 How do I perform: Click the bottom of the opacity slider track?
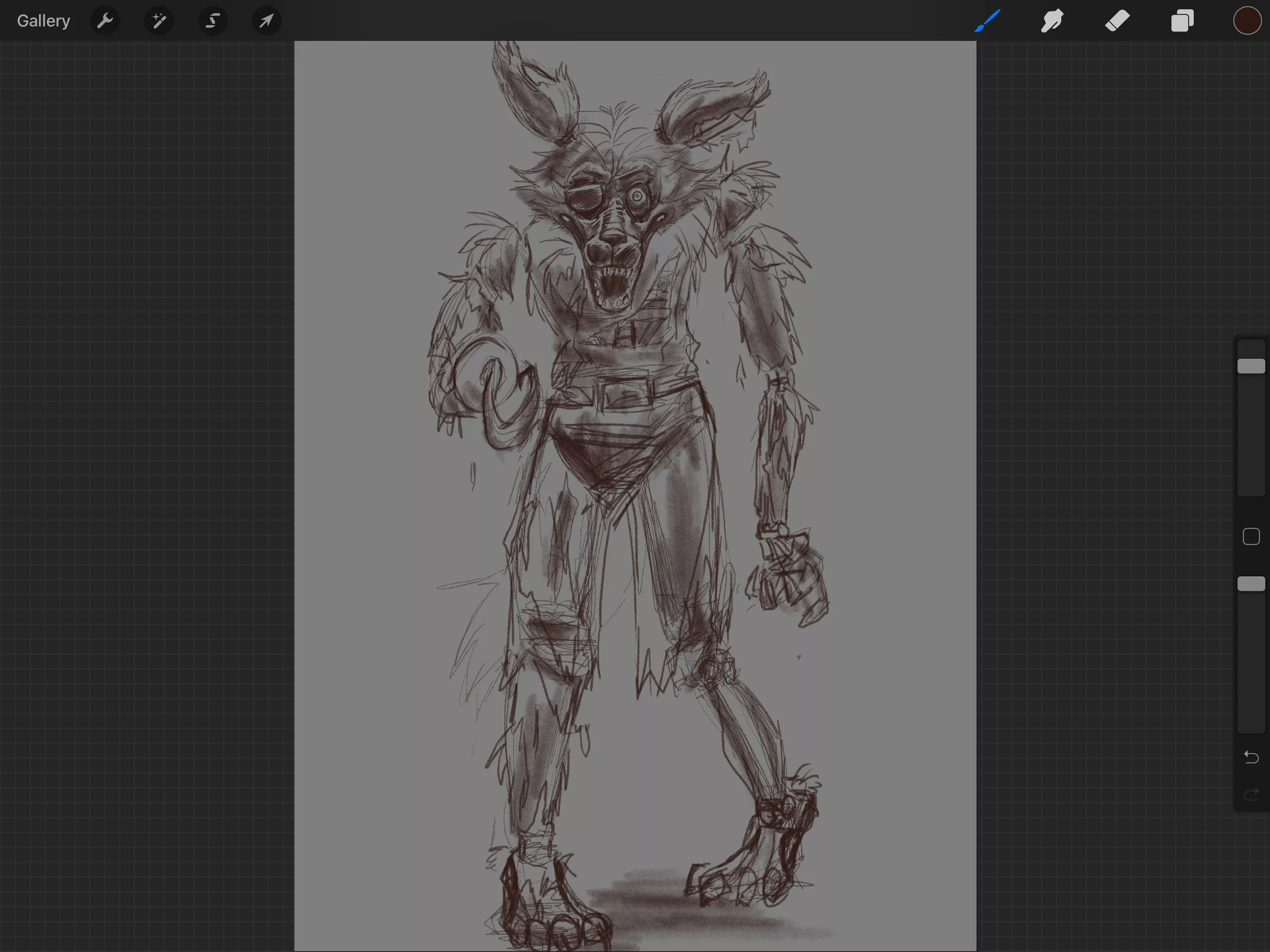click(x=1251, y=725)
